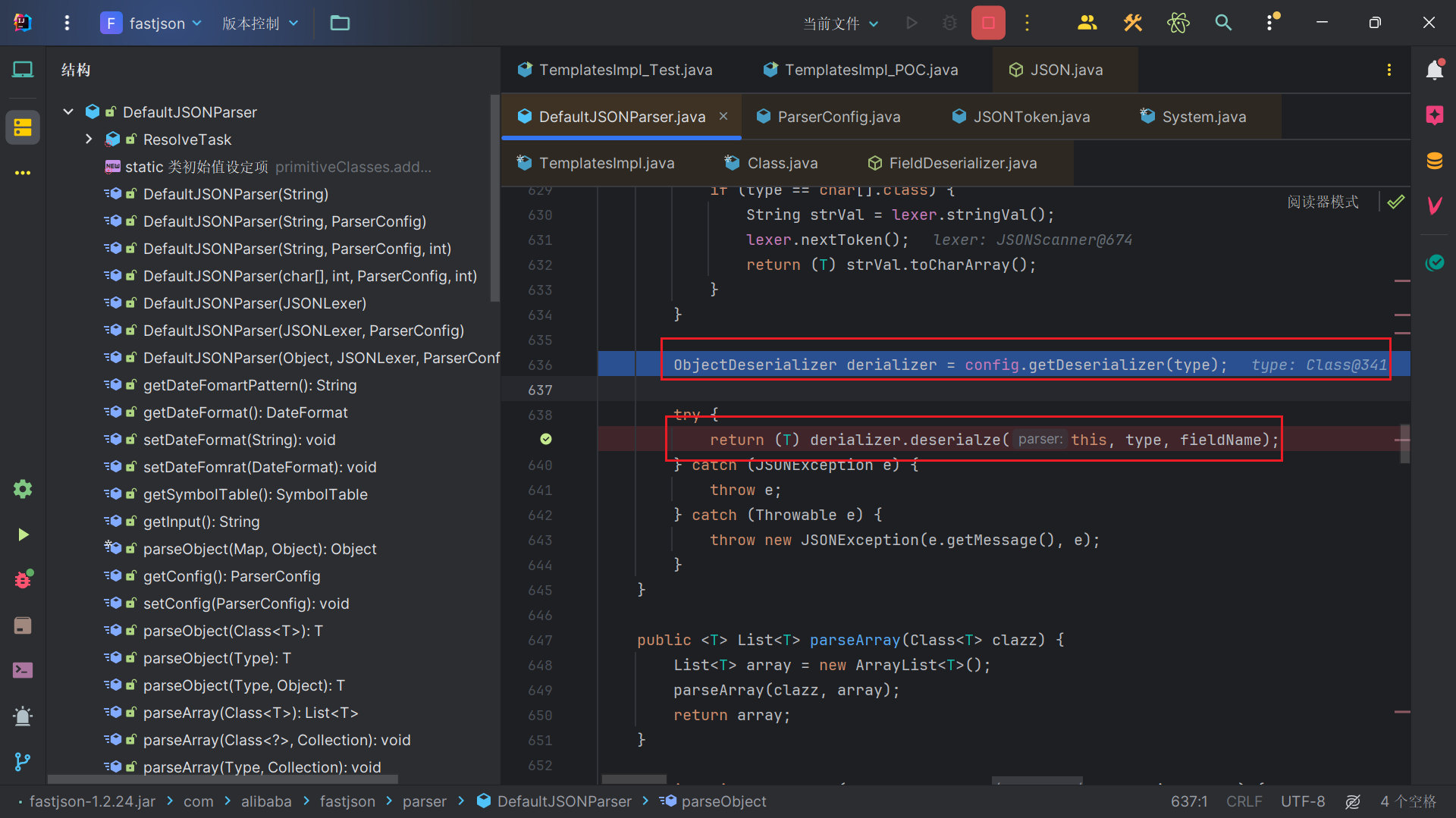The height and width of the screenshot is (818, 1456).
Task: Open the Project tool window icon
Action: [x=23, y=70]
